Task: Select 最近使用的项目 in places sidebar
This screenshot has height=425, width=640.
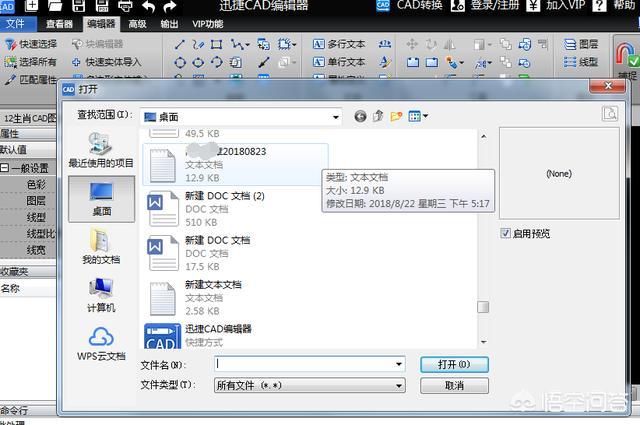Action: coord(101,150)
